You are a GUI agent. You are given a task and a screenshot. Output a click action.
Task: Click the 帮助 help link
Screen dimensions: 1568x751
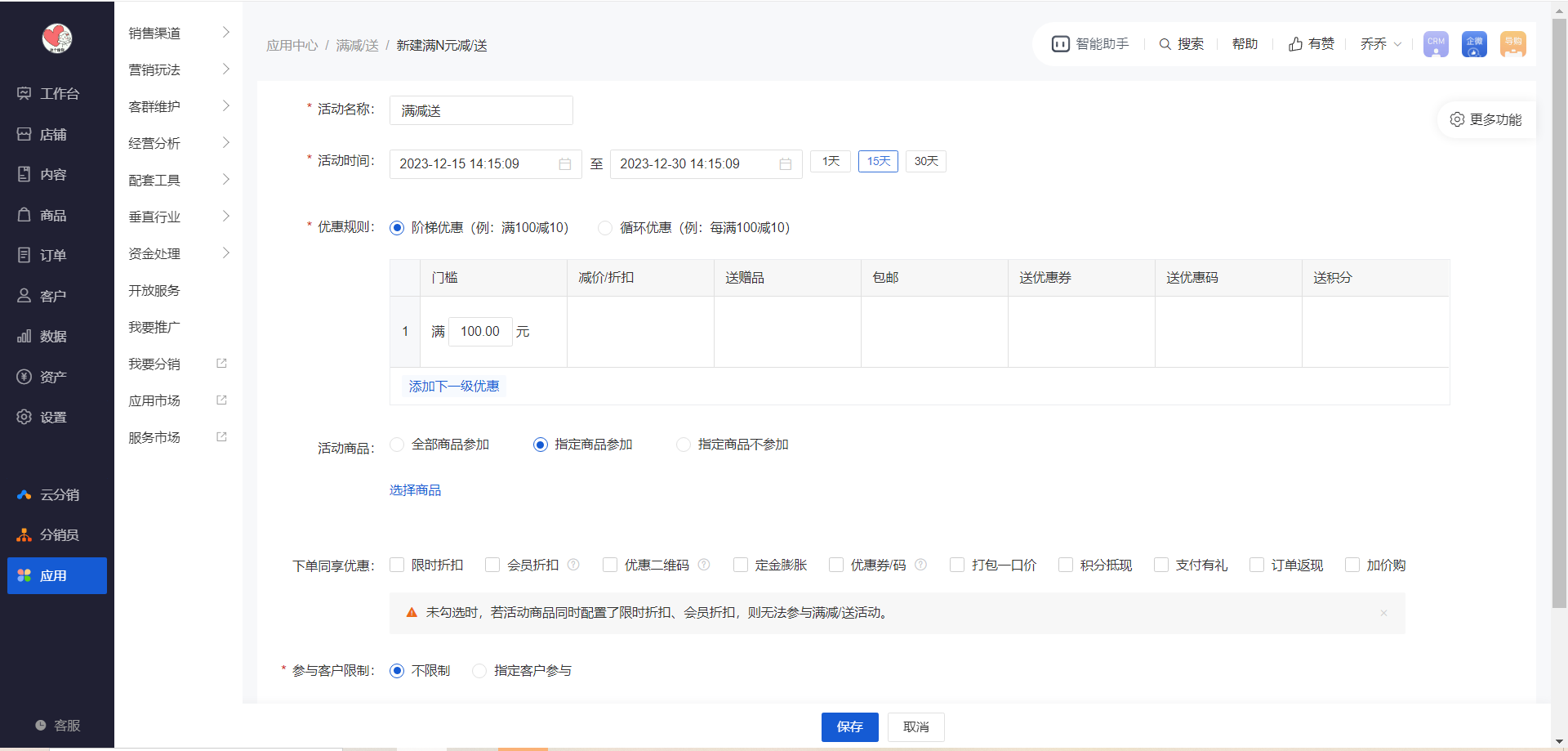coord(1245,44)
